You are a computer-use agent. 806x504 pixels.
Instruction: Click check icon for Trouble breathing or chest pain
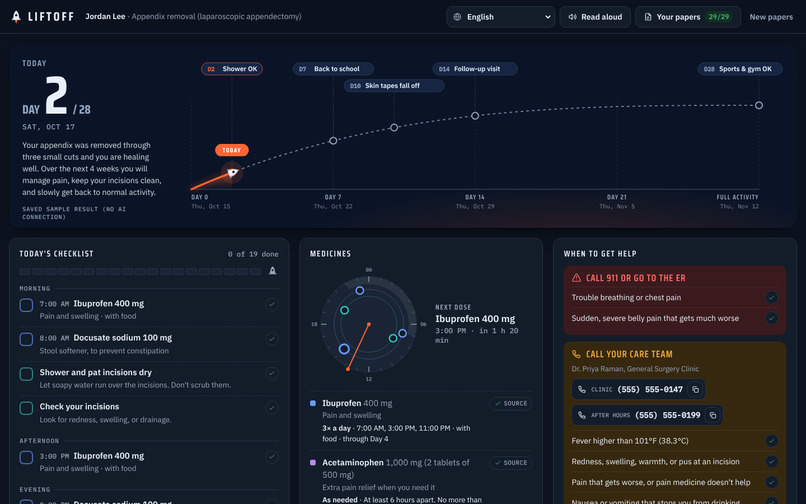click(771, 297)
